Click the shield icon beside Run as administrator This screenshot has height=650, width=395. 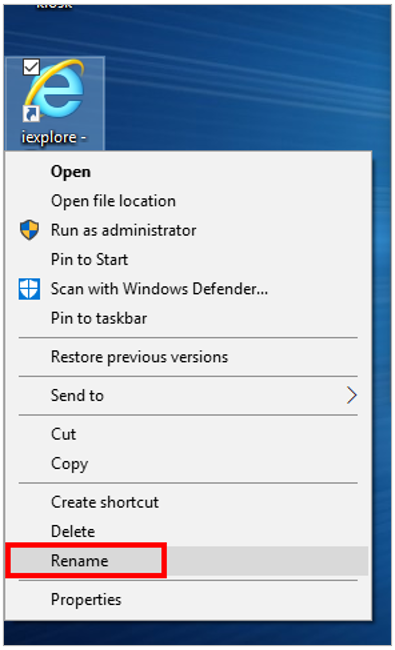coord(29,230)
